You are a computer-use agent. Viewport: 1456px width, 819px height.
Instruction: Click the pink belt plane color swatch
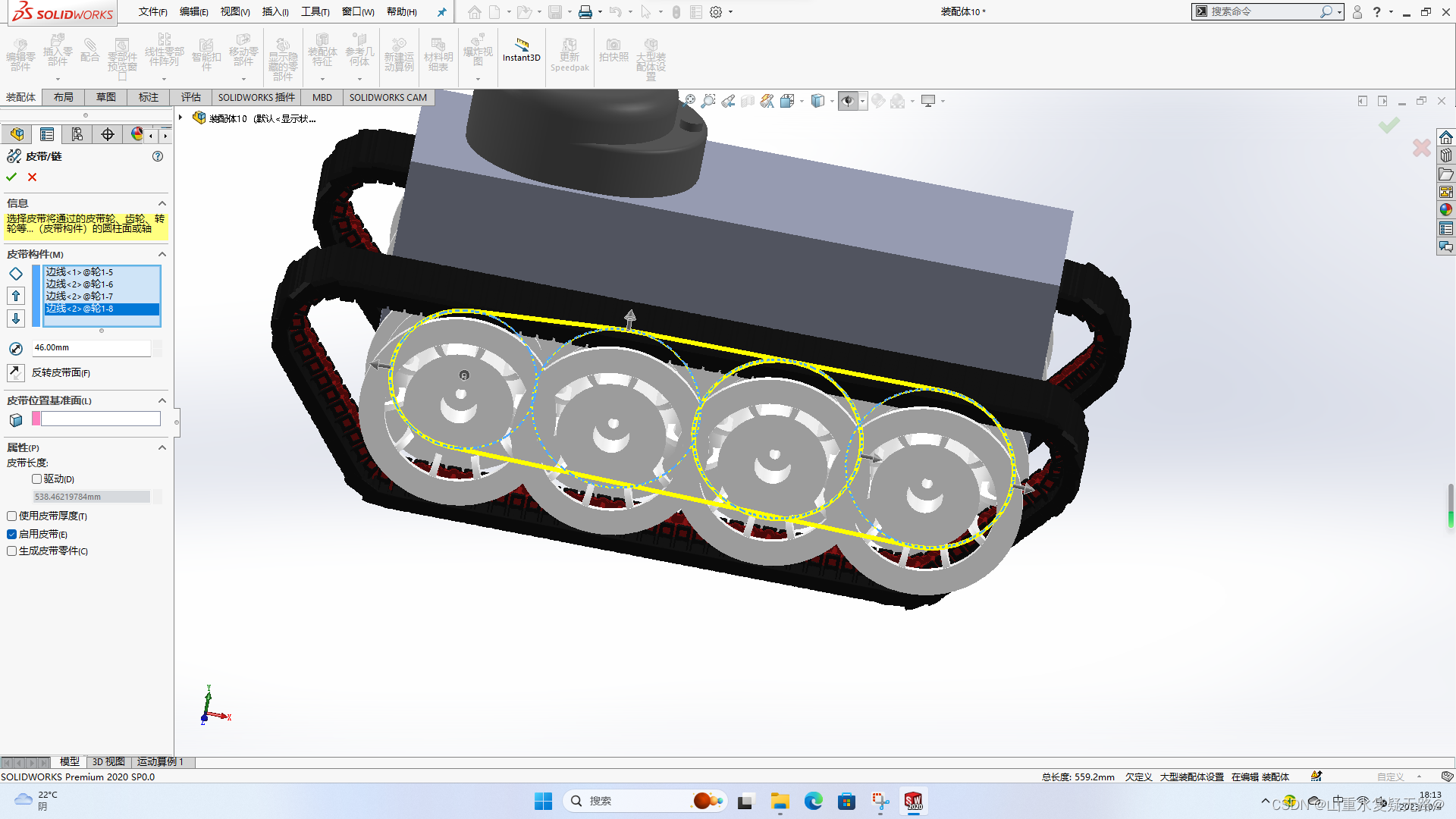coord(37,418)
